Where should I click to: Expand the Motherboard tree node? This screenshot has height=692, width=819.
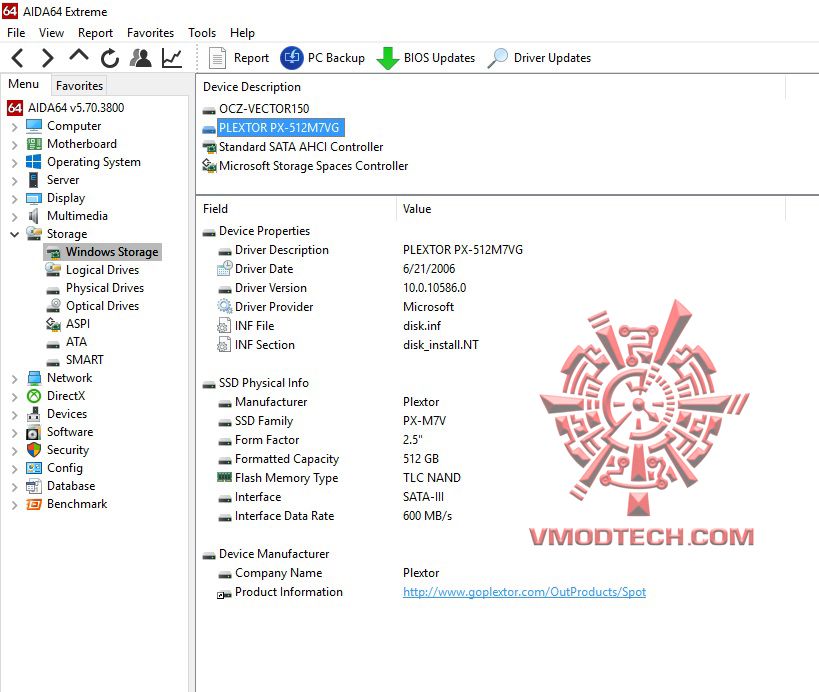pyautogui.click(x=15, y=145)
